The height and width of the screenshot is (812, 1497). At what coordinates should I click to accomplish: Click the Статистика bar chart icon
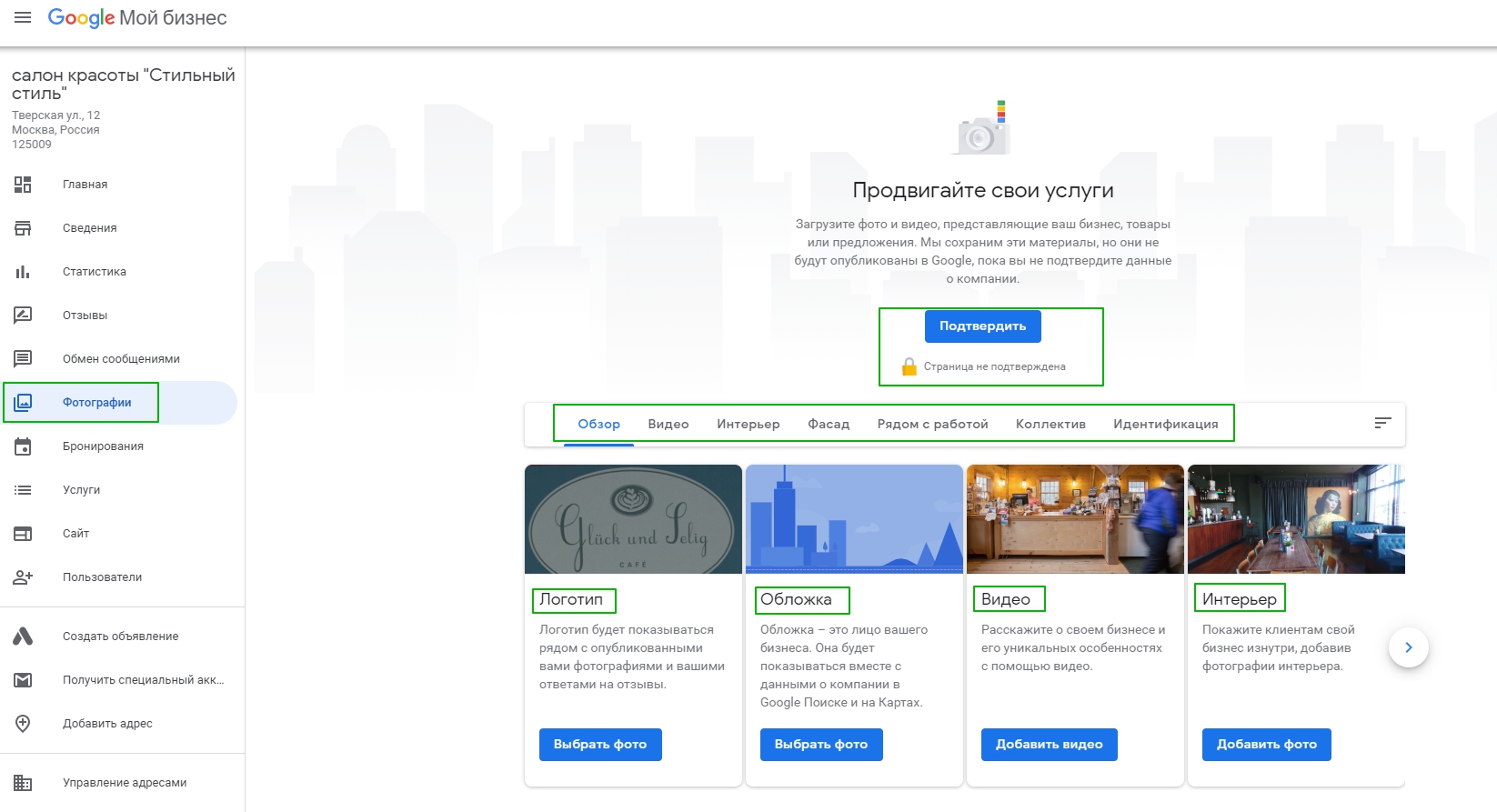[x=23, y=272]
